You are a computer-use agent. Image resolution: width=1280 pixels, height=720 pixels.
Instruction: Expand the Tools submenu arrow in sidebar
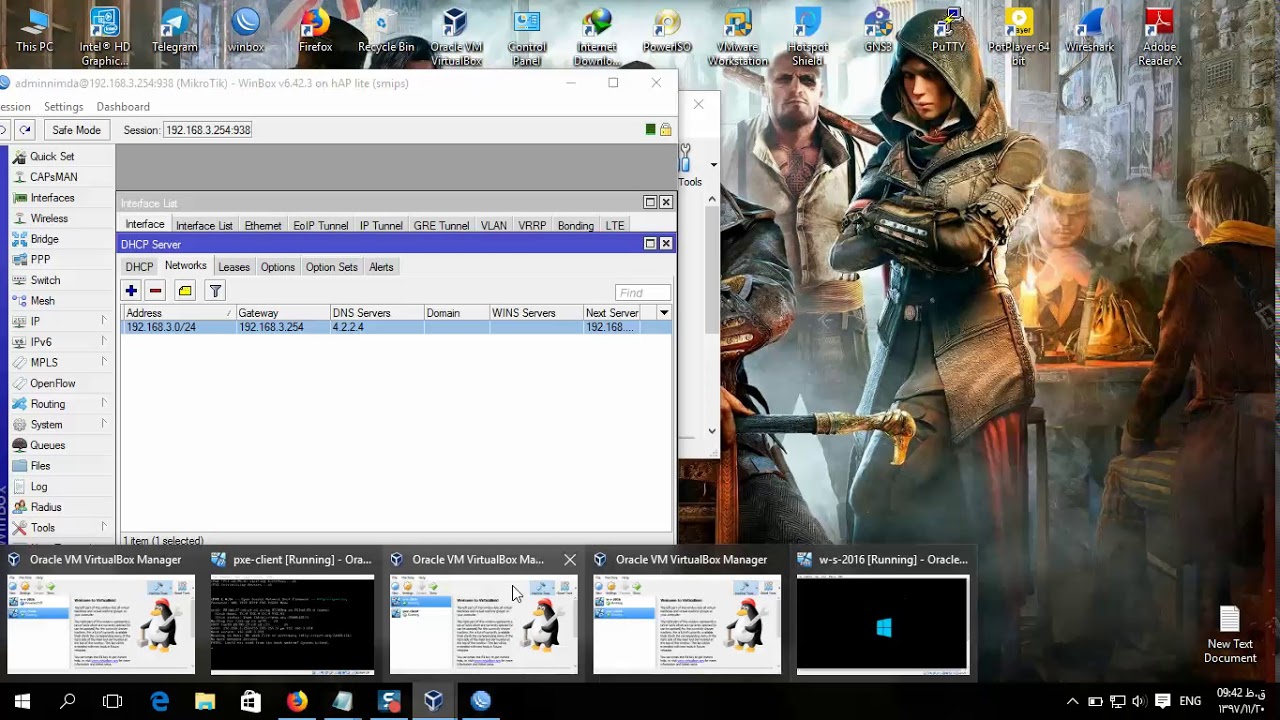pos(103,527)
